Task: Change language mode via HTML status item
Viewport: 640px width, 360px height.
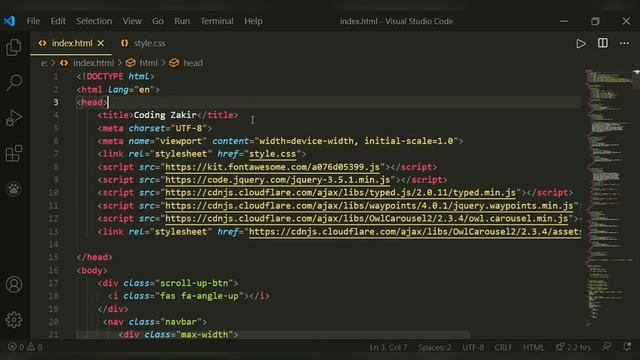Action: [x=533, y=347]
